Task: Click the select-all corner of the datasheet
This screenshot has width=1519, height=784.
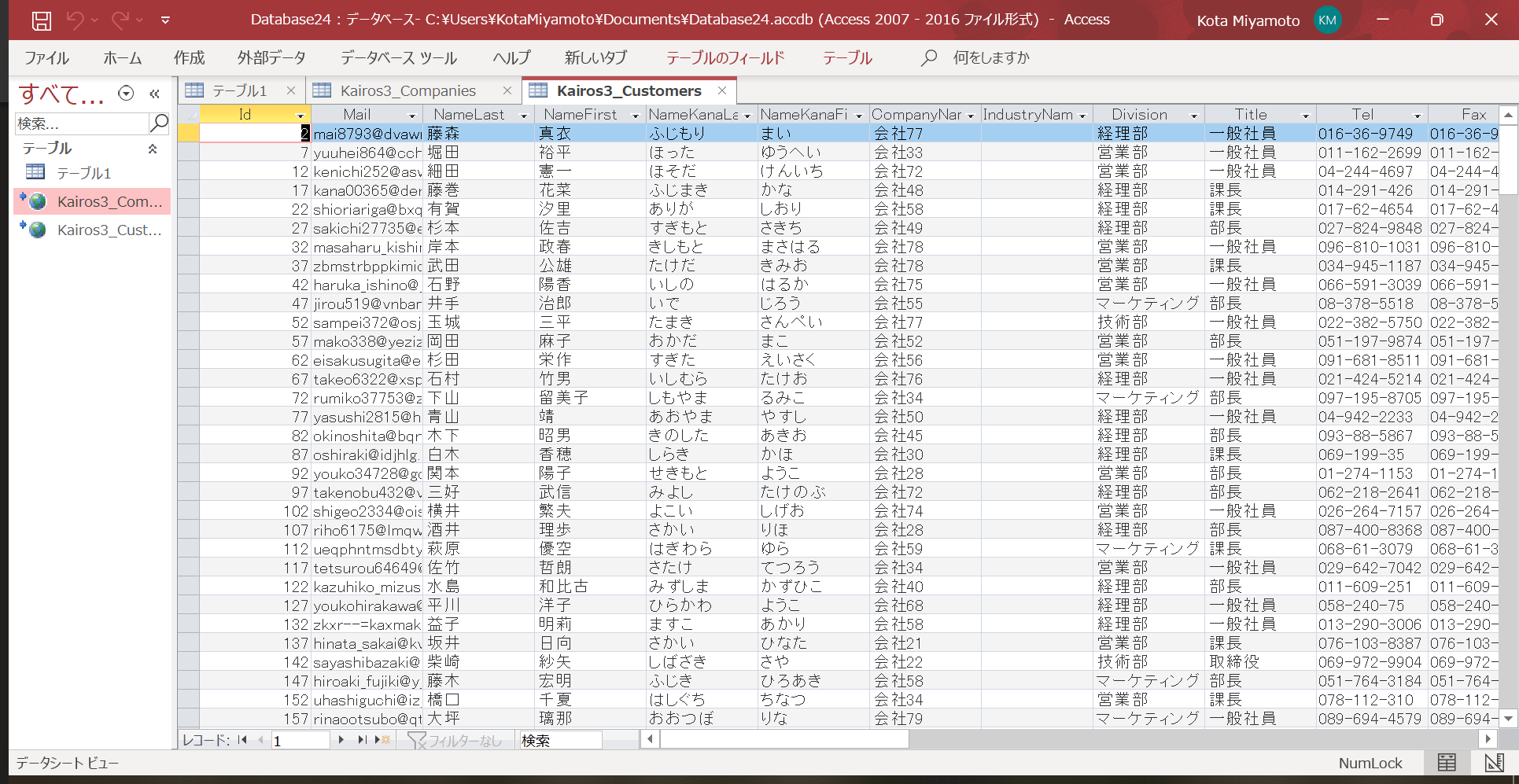Action: pyautogui.click(x=188, y=114)
